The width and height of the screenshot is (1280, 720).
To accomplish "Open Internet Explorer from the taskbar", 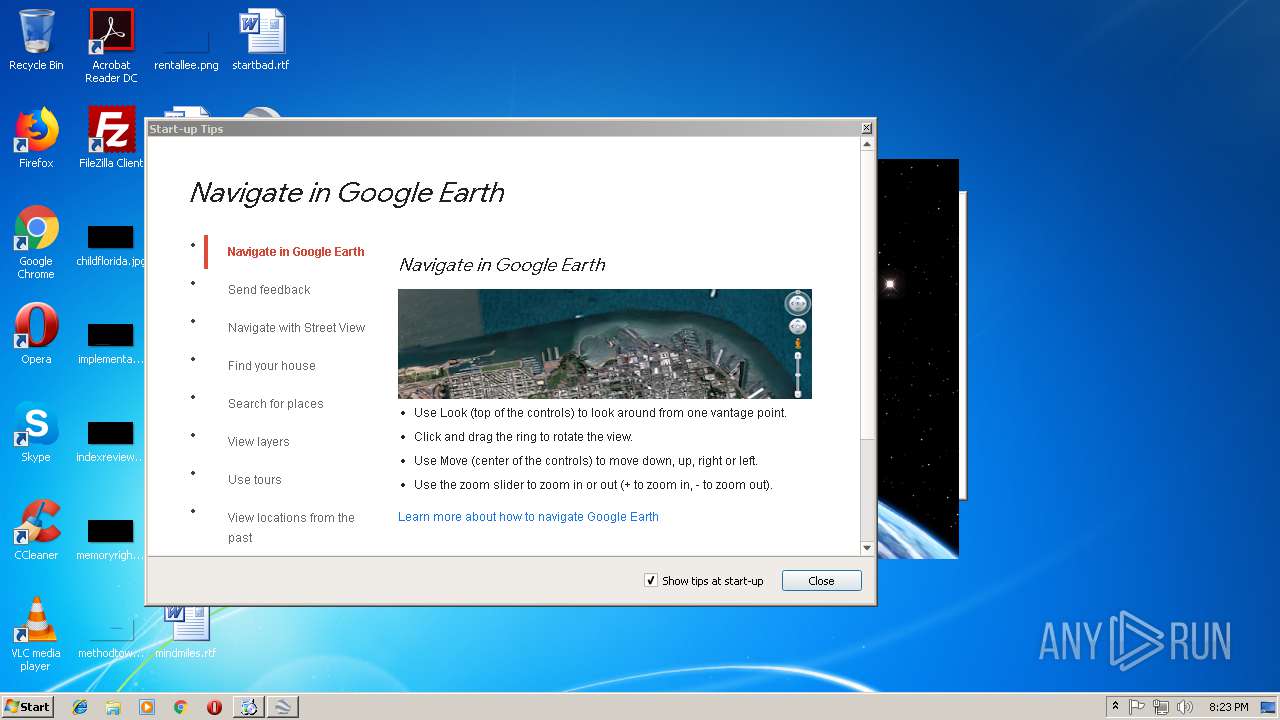I will pyautogui.click(x=80, y=707).
